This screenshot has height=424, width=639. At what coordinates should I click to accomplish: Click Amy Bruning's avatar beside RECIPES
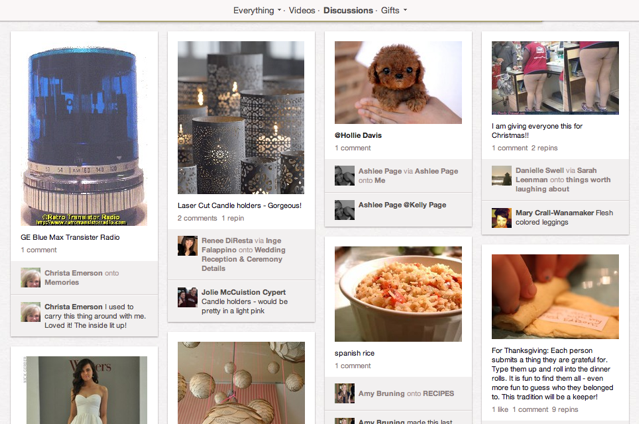(x=345, y=393)
